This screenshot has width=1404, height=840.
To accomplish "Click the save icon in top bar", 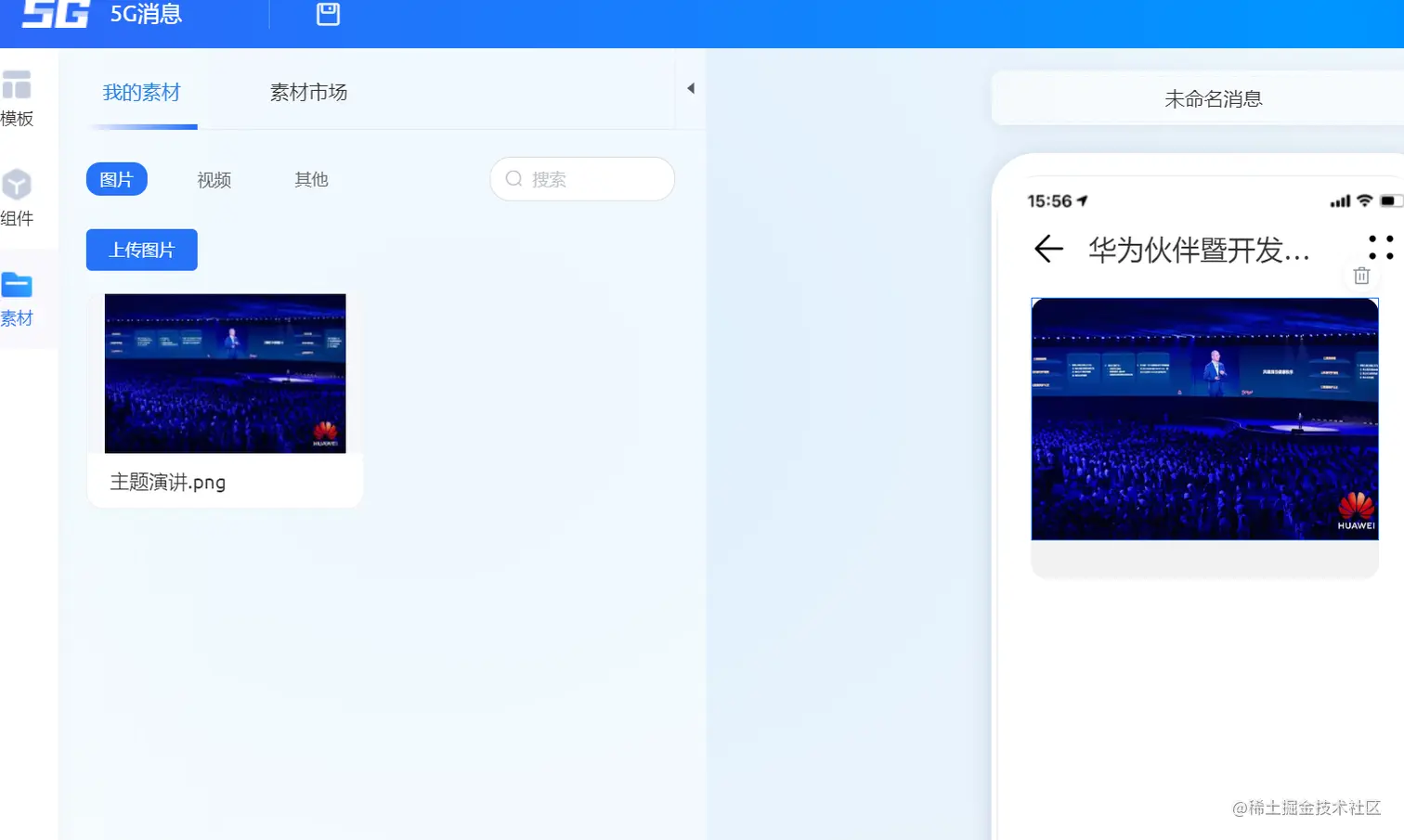I will point(328,14).
